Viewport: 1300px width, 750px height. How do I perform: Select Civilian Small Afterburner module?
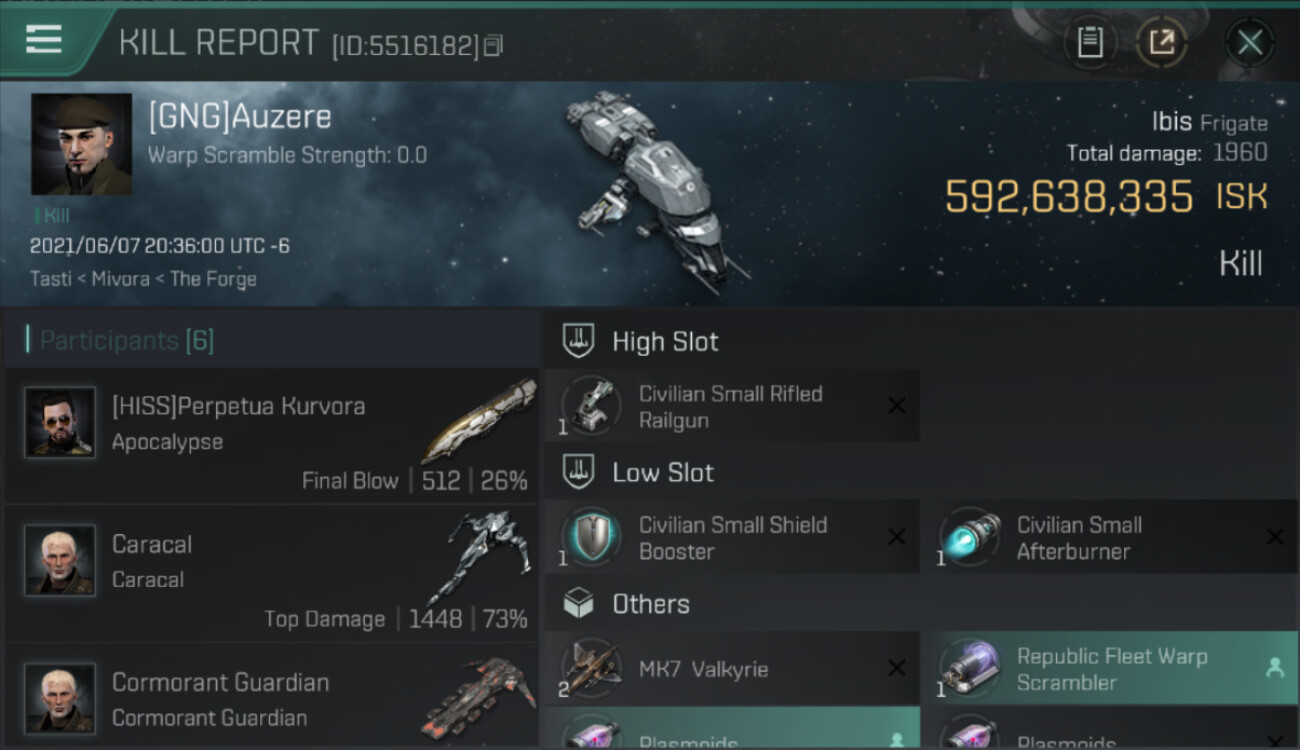point(1110,537)
